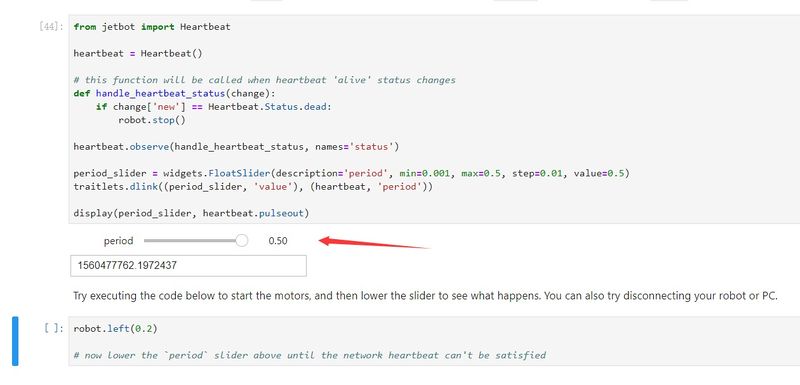Click the 0.50 slider value readout

pyautogui.click(x=278, y=241)
